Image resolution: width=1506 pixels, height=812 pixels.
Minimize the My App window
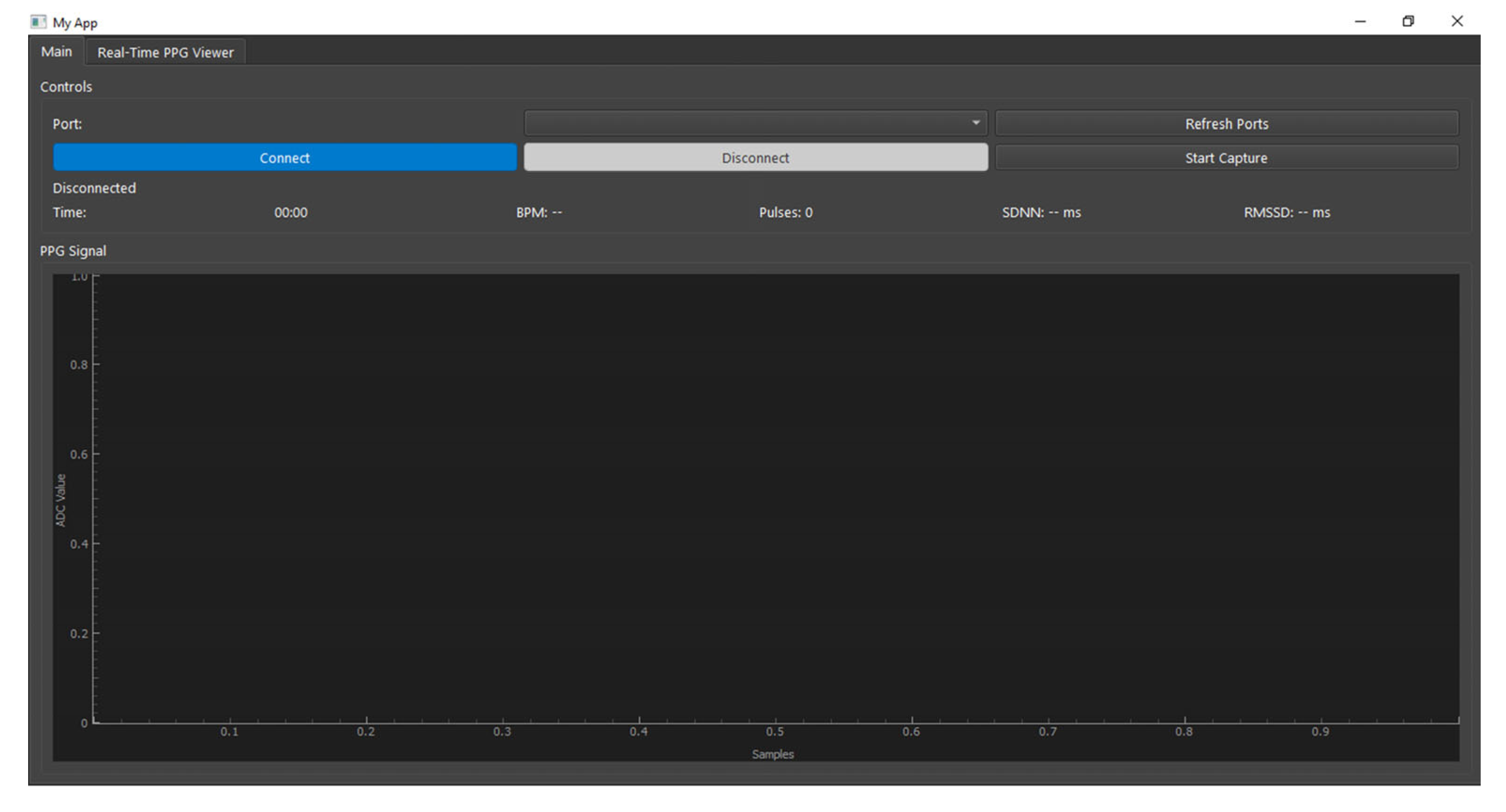1360,22
